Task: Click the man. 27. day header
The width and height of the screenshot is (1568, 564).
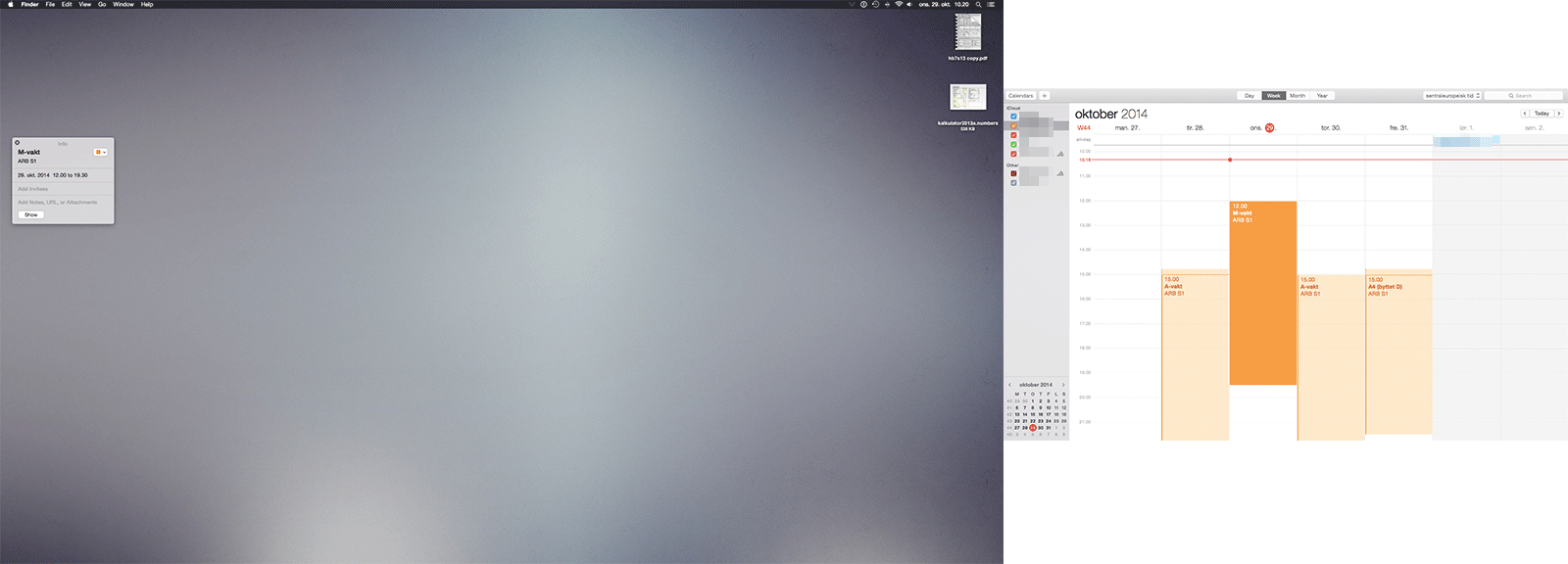Action: pyautogui.click(x=1127, y=128)
